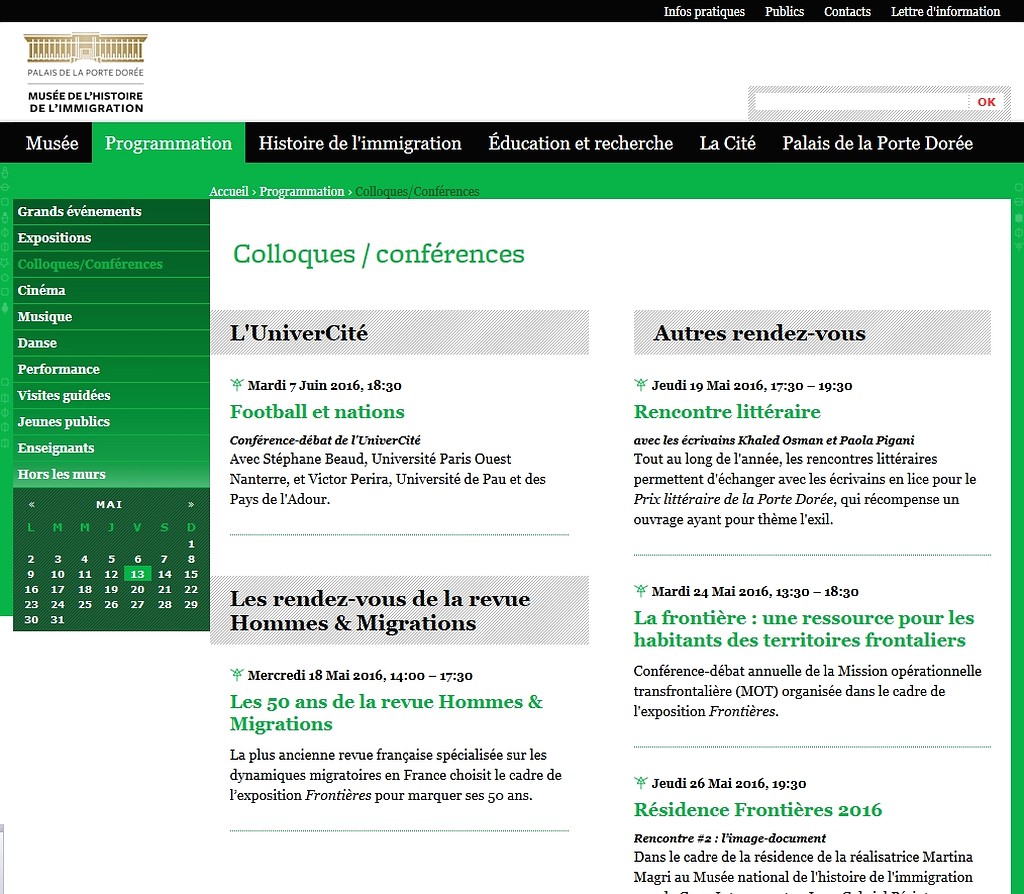Go to next month in calendar
Viewport: 1024px width, 894px height.
tap(191, 504)
